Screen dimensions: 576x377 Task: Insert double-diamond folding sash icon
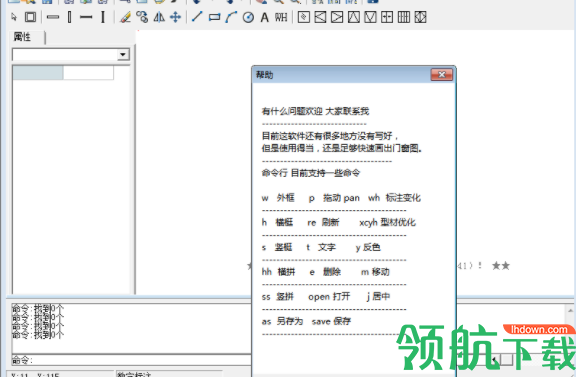coord(420,17)
